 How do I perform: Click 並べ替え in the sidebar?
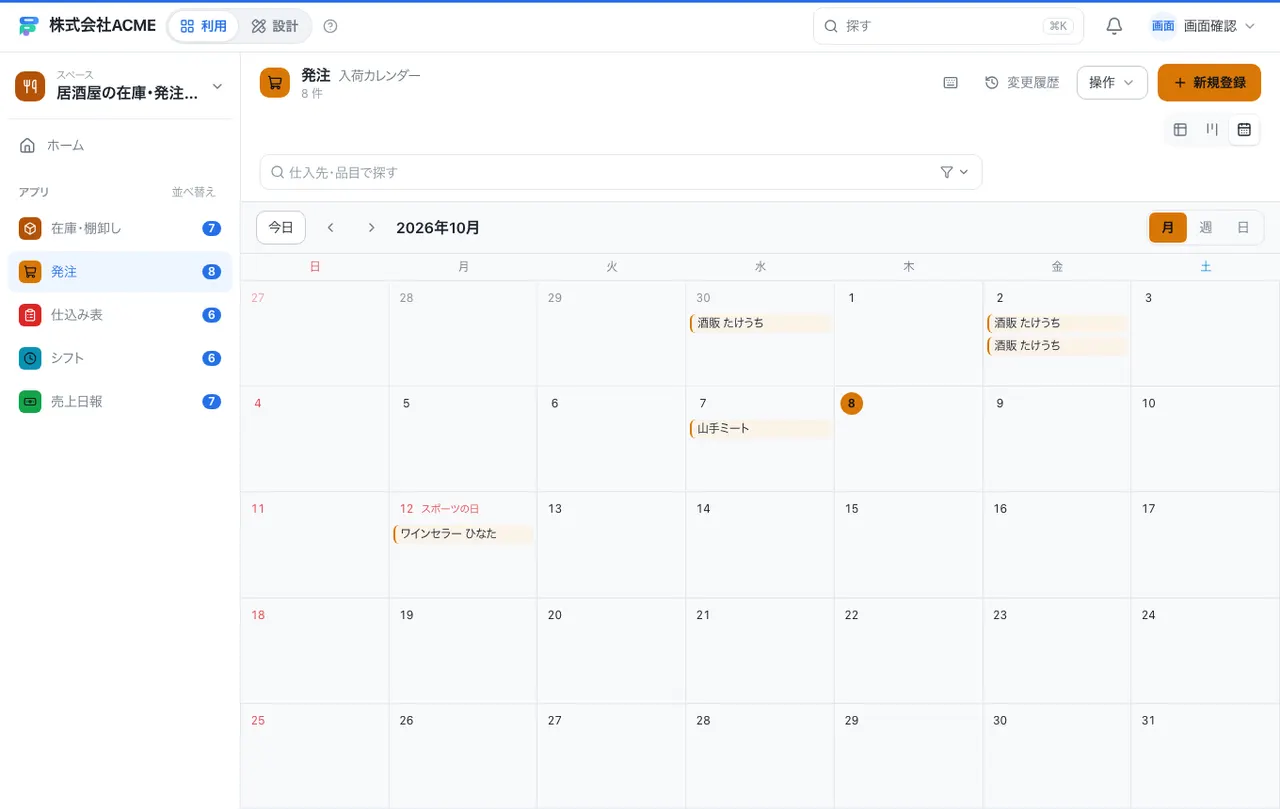[194, 192]
